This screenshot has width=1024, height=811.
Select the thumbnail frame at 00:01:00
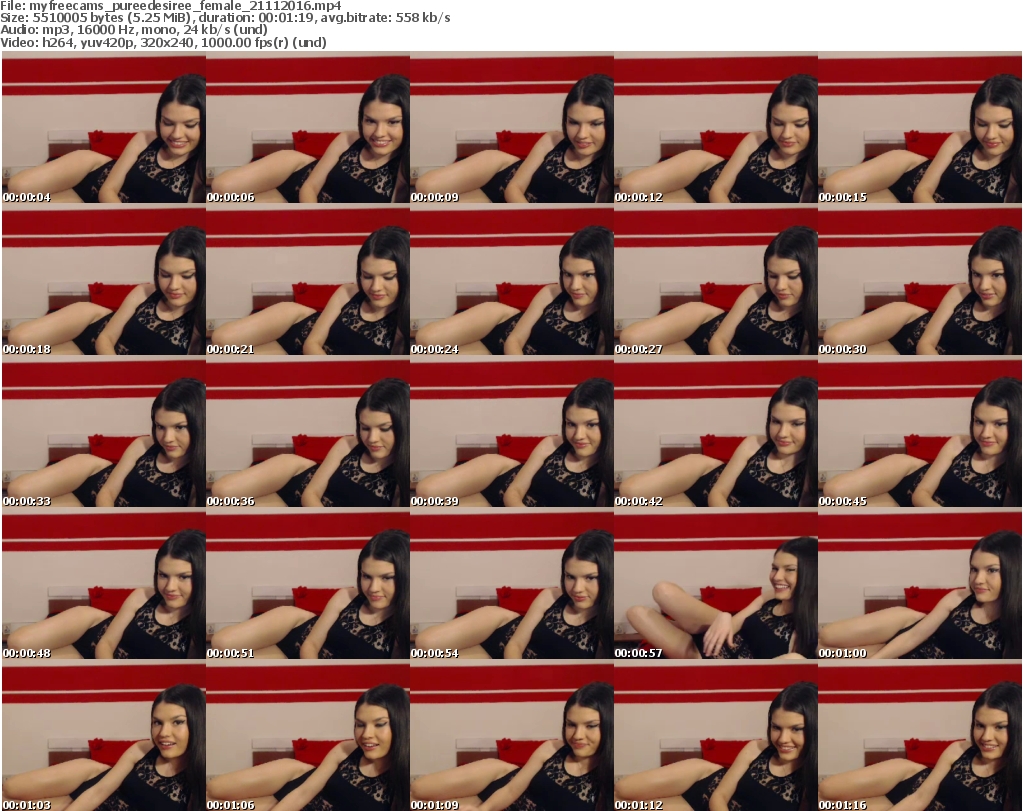[x=920, y=584]
